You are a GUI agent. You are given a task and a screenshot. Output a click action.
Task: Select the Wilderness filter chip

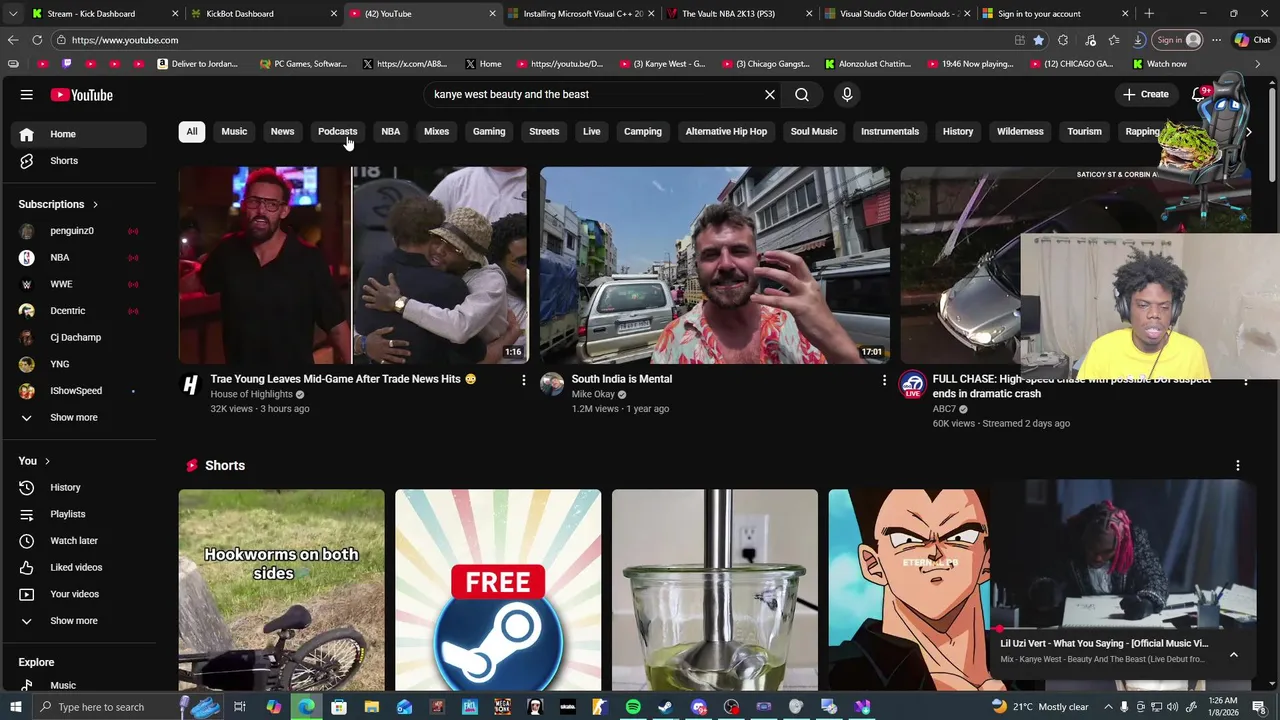point(1020,131)
